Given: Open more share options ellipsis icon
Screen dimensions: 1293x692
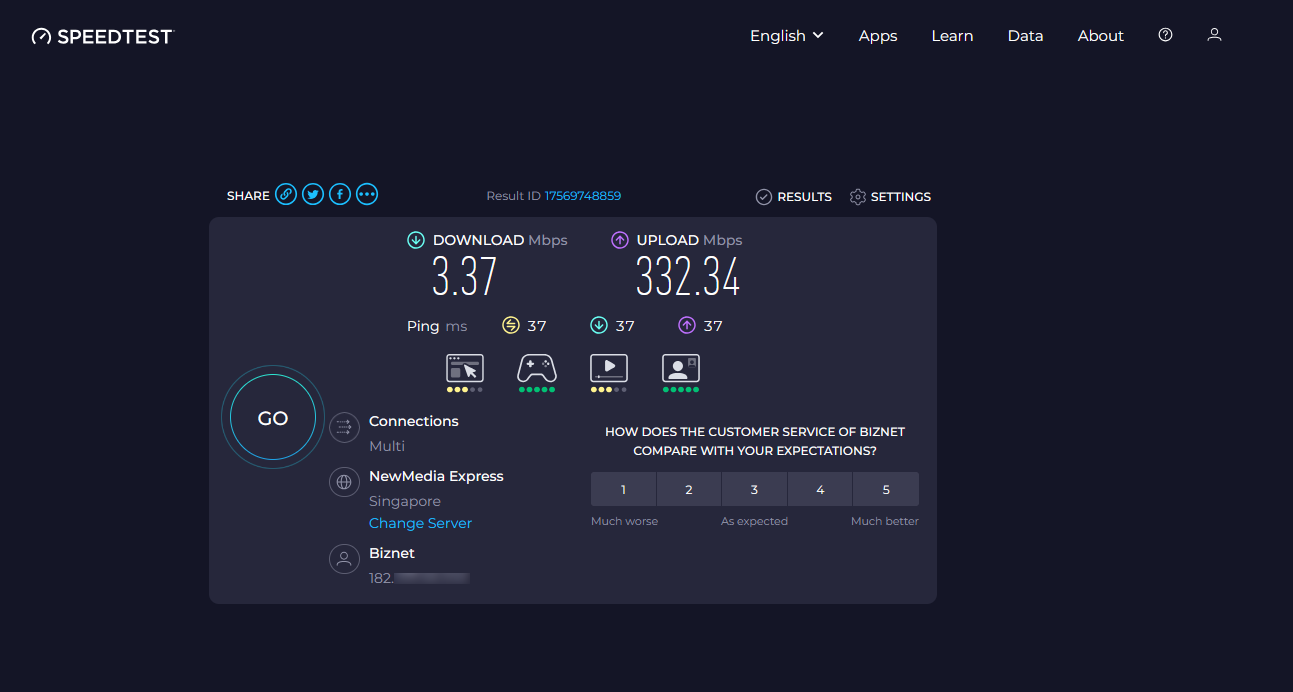Looking at the screenshot, I should pos(367,195).
